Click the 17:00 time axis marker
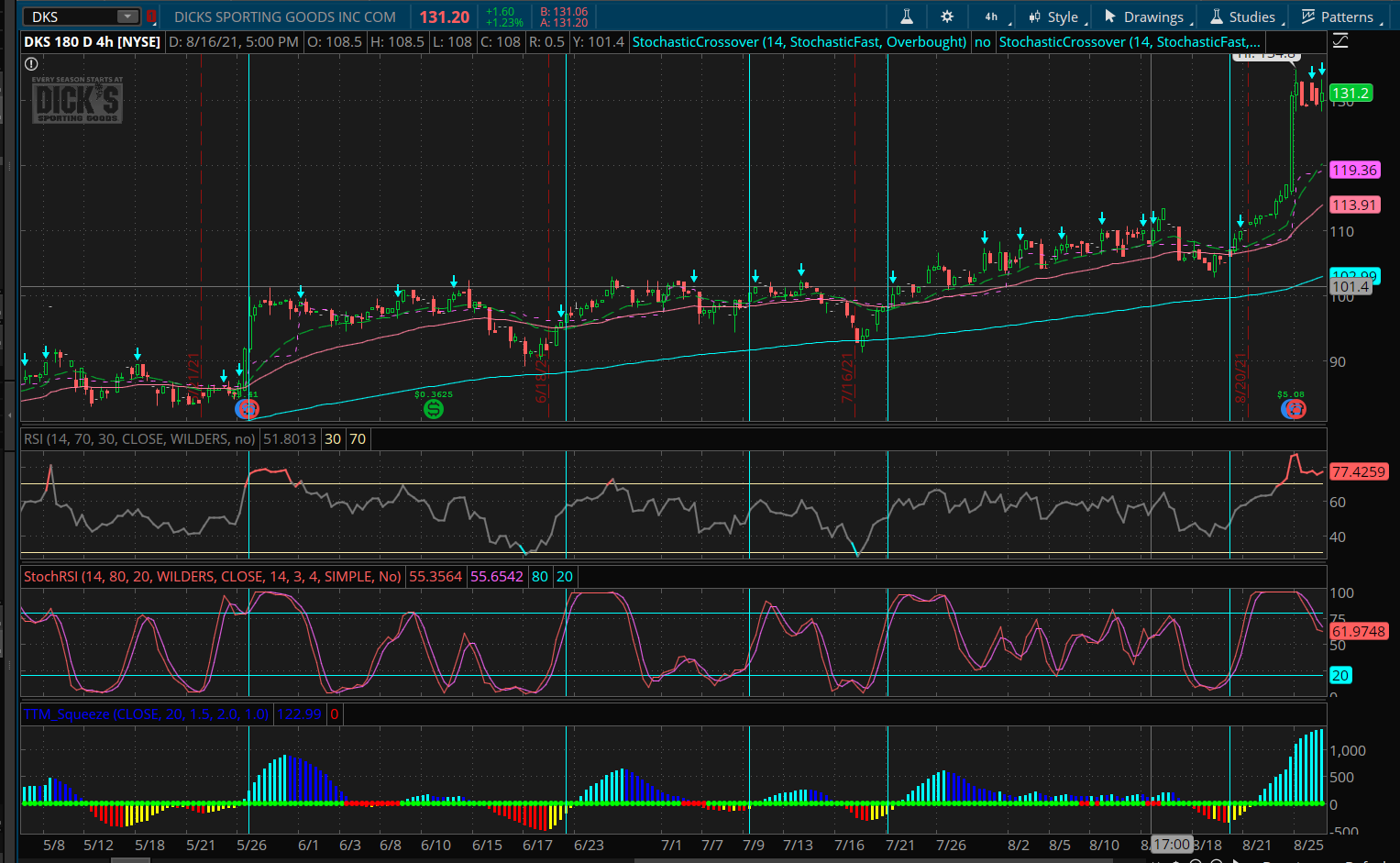The image size is (1400, 863). pyautogui.click(x=1171, y=845)
